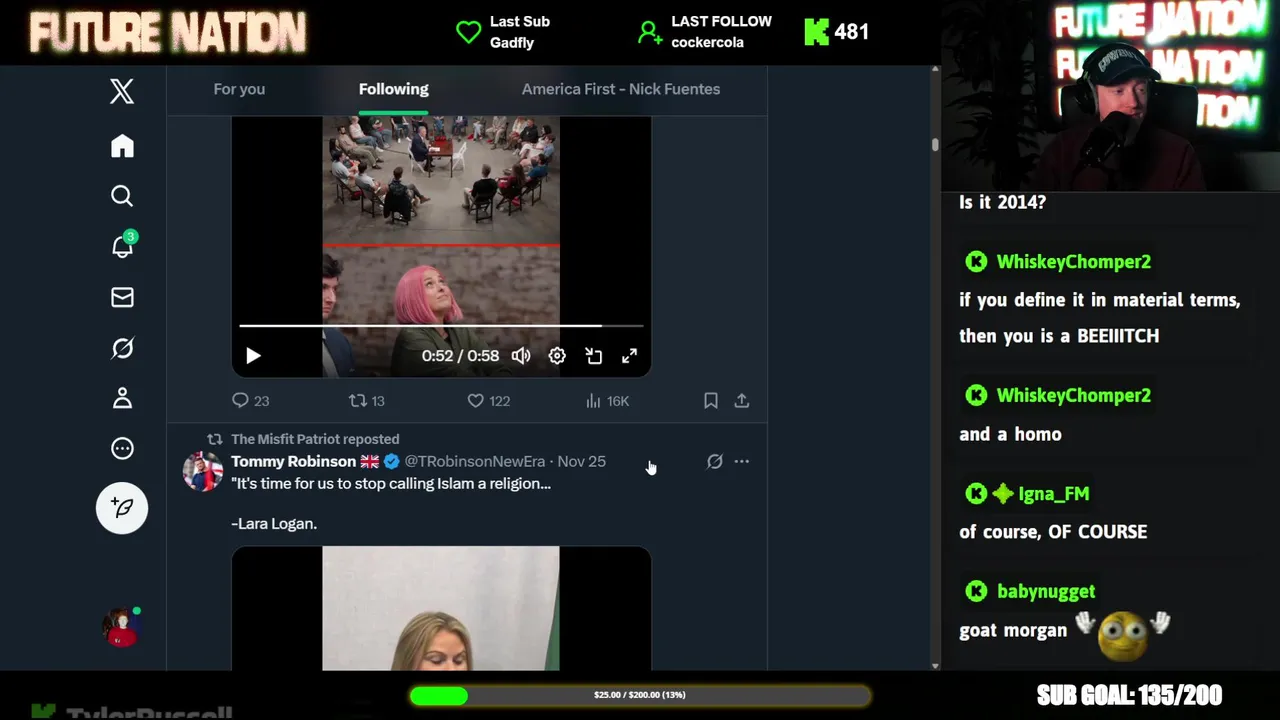Bookmark the video post
This screenshot has width=1280, height=720.
(x=711, y=401)
